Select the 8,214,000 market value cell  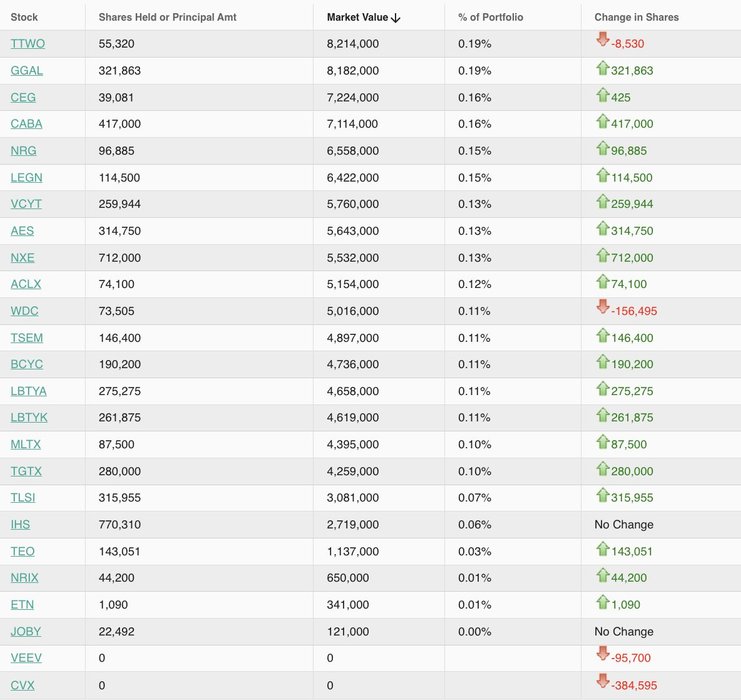tap(353, 44)
